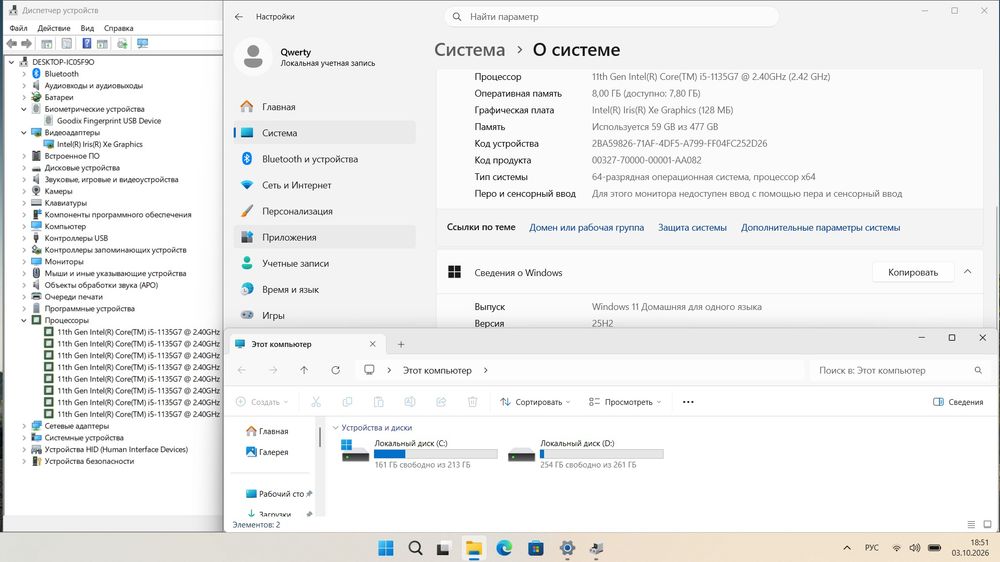The image size is (1000, 562).
Task: Click the РУС language indicator
Action: (x=872, y=548)
